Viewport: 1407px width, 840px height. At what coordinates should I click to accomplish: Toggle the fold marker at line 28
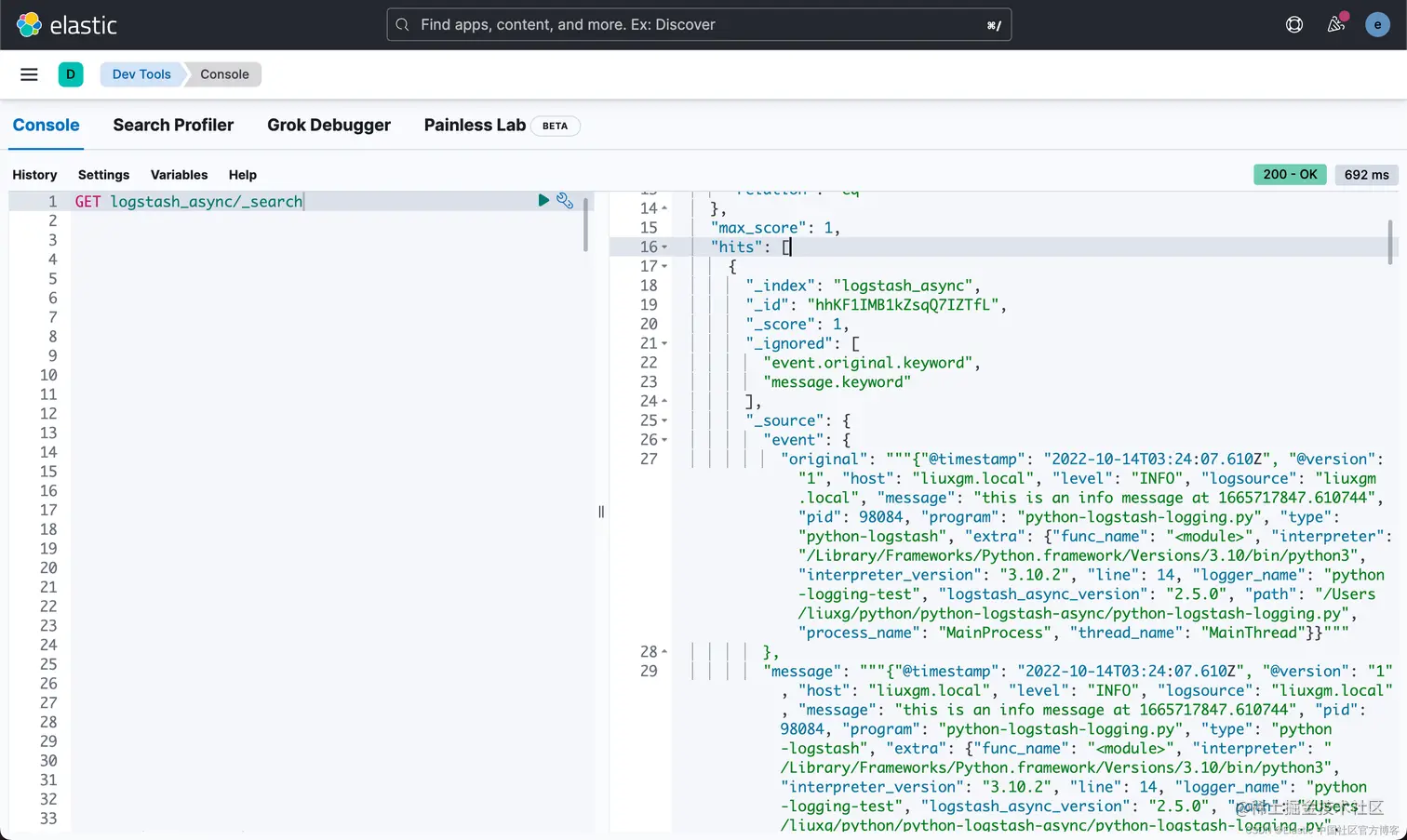click(664, 652)
